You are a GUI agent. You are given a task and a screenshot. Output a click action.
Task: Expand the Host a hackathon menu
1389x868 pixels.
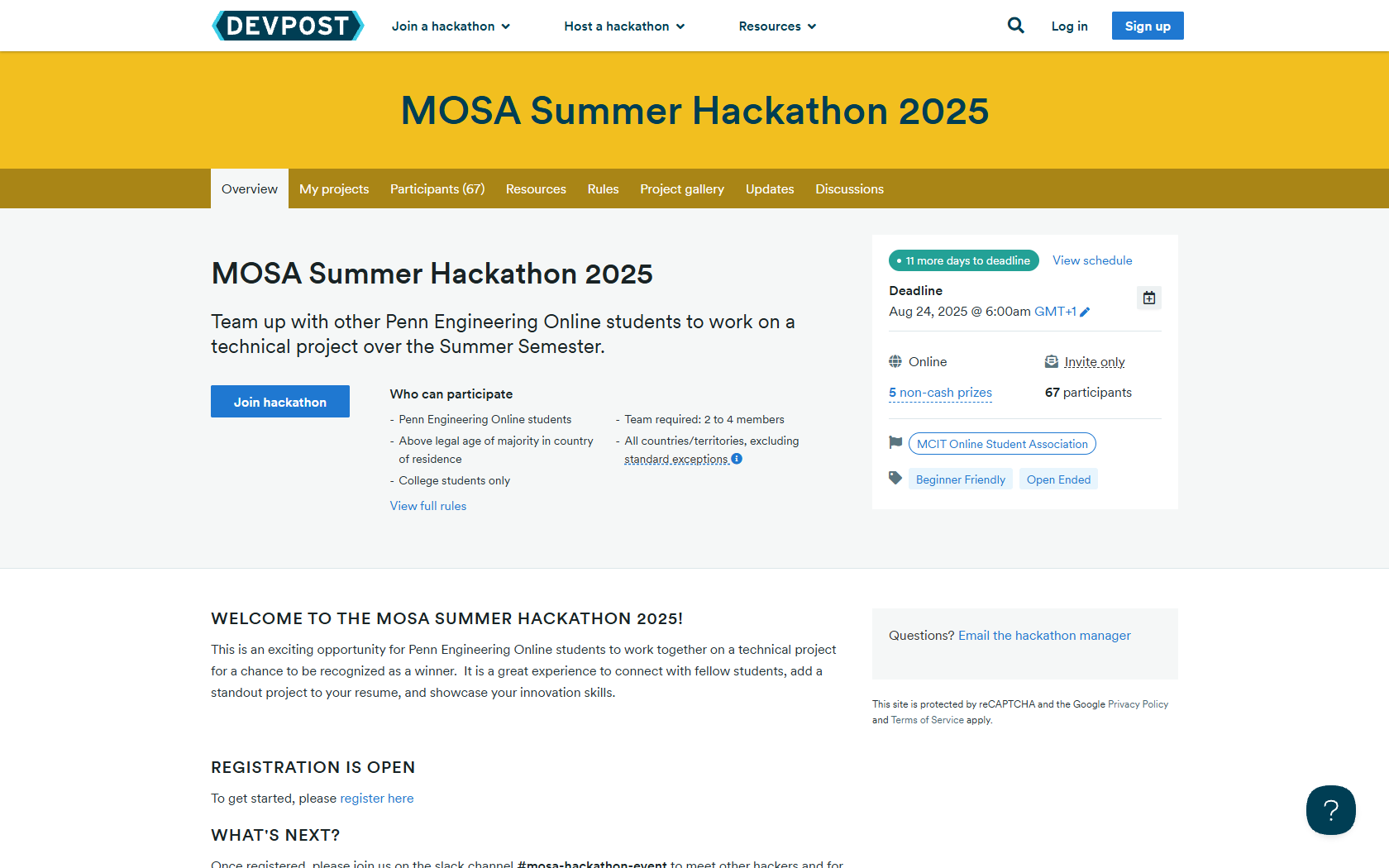coord(624,26)
